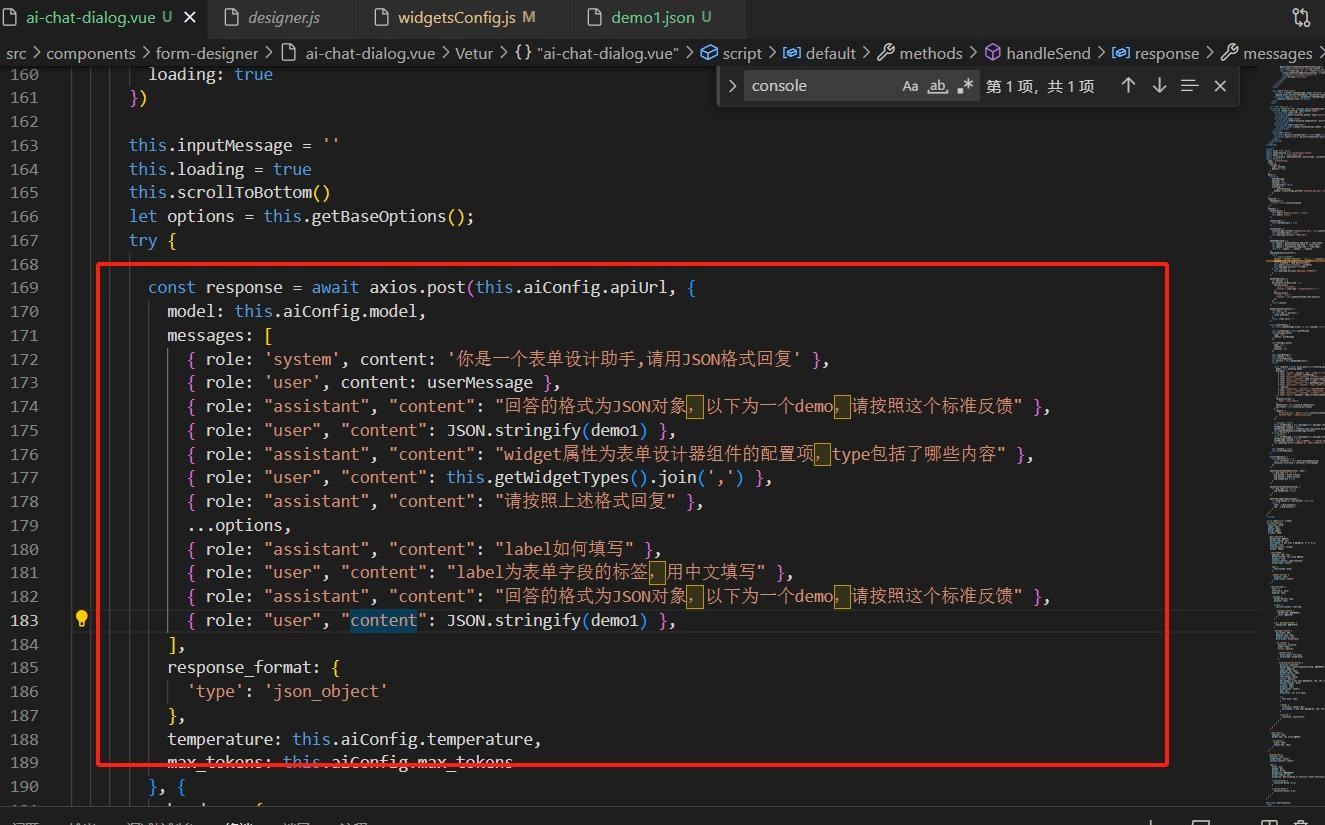The width and height of the screenshot is (1325, 825).
Task: Click 'this.inputMessage' on line 163
Action: [x=211, y=145]
